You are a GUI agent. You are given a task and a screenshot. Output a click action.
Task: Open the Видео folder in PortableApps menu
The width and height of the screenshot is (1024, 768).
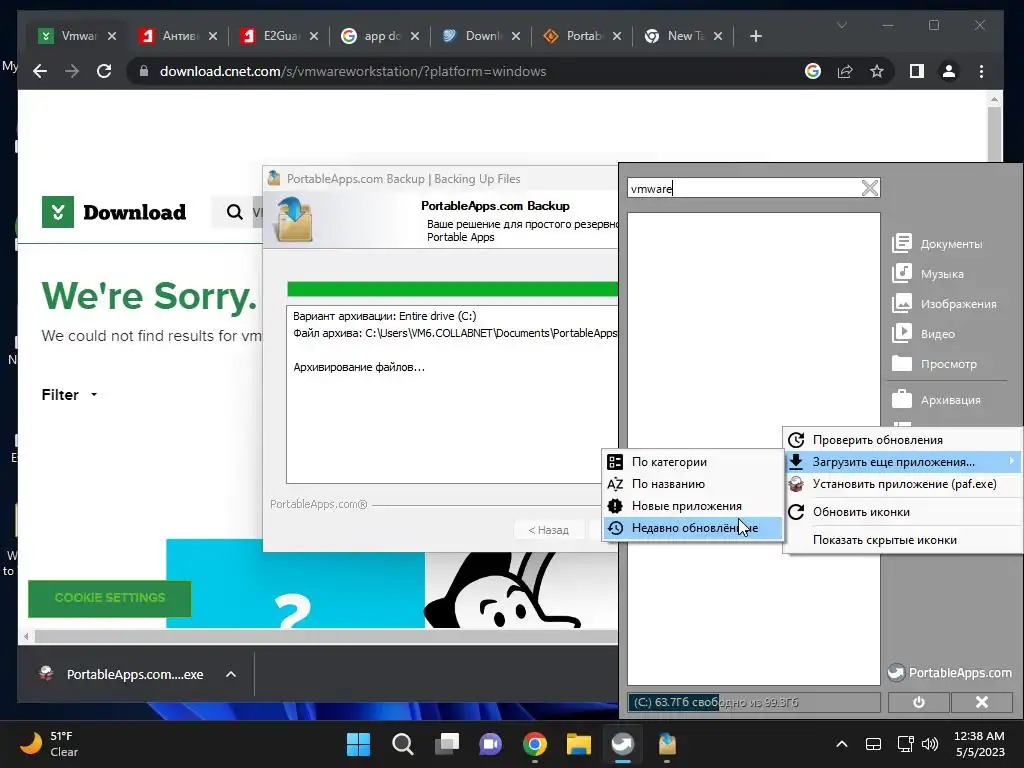click(x=923, y=334)
